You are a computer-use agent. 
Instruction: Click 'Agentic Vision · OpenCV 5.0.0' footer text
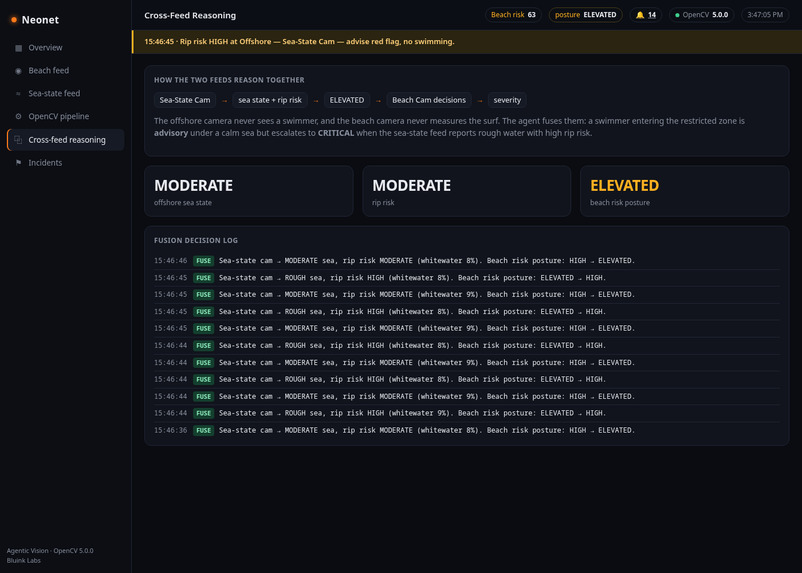[x=50, y=550]
